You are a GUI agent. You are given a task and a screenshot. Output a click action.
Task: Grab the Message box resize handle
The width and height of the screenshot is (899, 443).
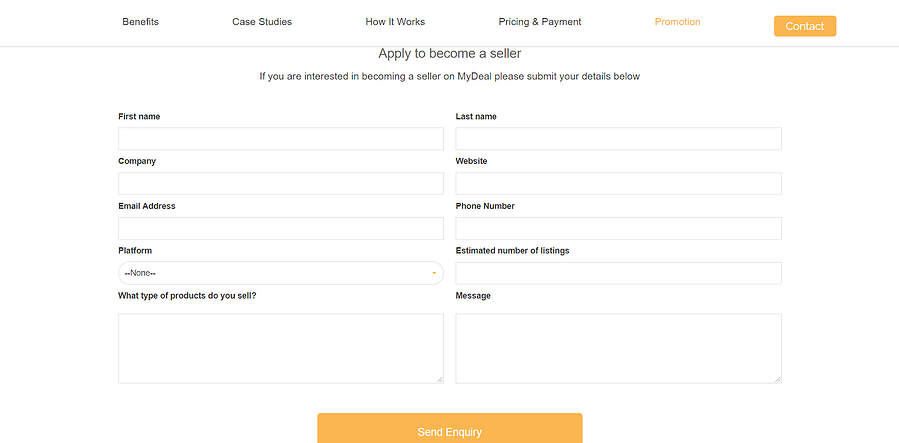[x=778, y=379]
